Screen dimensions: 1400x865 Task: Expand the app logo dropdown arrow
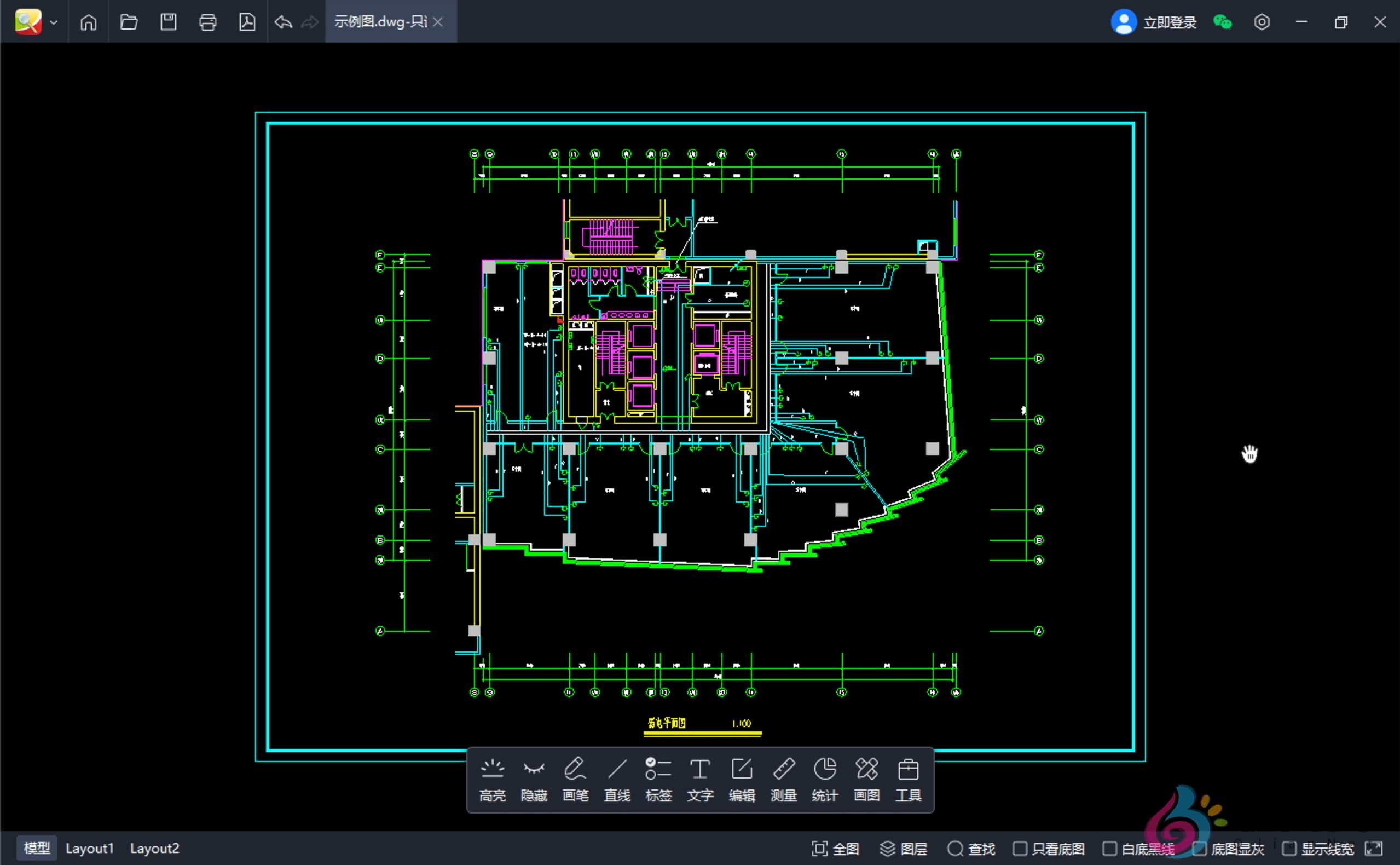[54, 22]
